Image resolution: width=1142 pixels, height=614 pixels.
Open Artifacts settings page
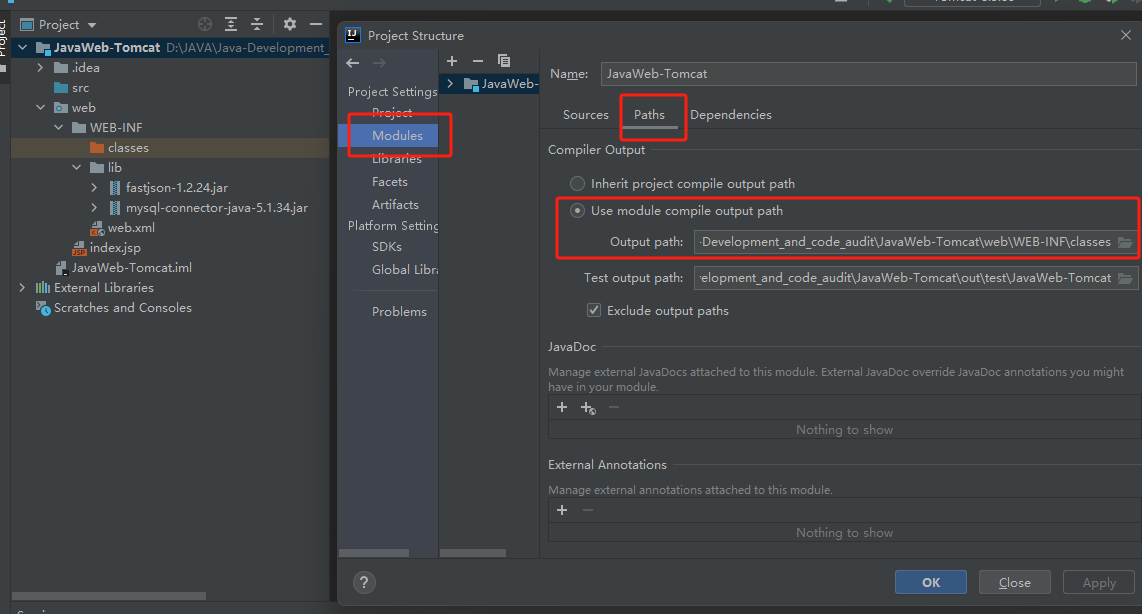[x=395, y=205]
